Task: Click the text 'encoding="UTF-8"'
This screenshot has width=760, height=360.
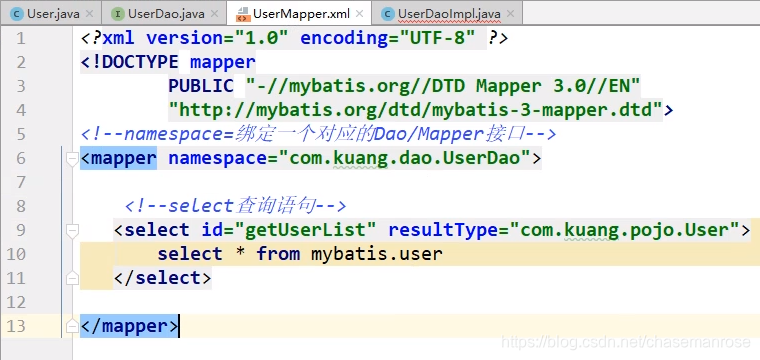Action: pos(388,38)
